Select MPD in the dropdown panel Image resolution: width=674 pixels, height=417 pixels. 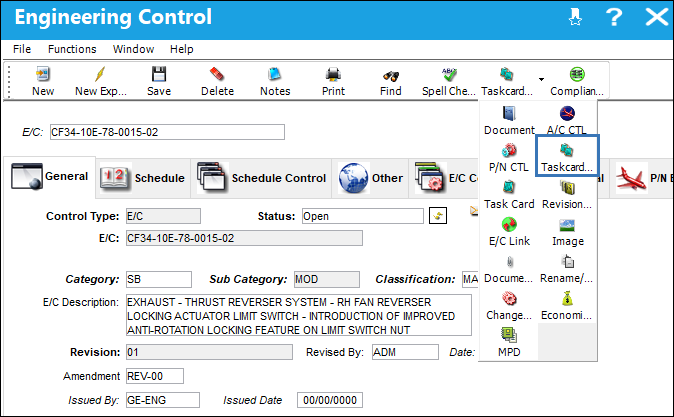click(509, 343)
